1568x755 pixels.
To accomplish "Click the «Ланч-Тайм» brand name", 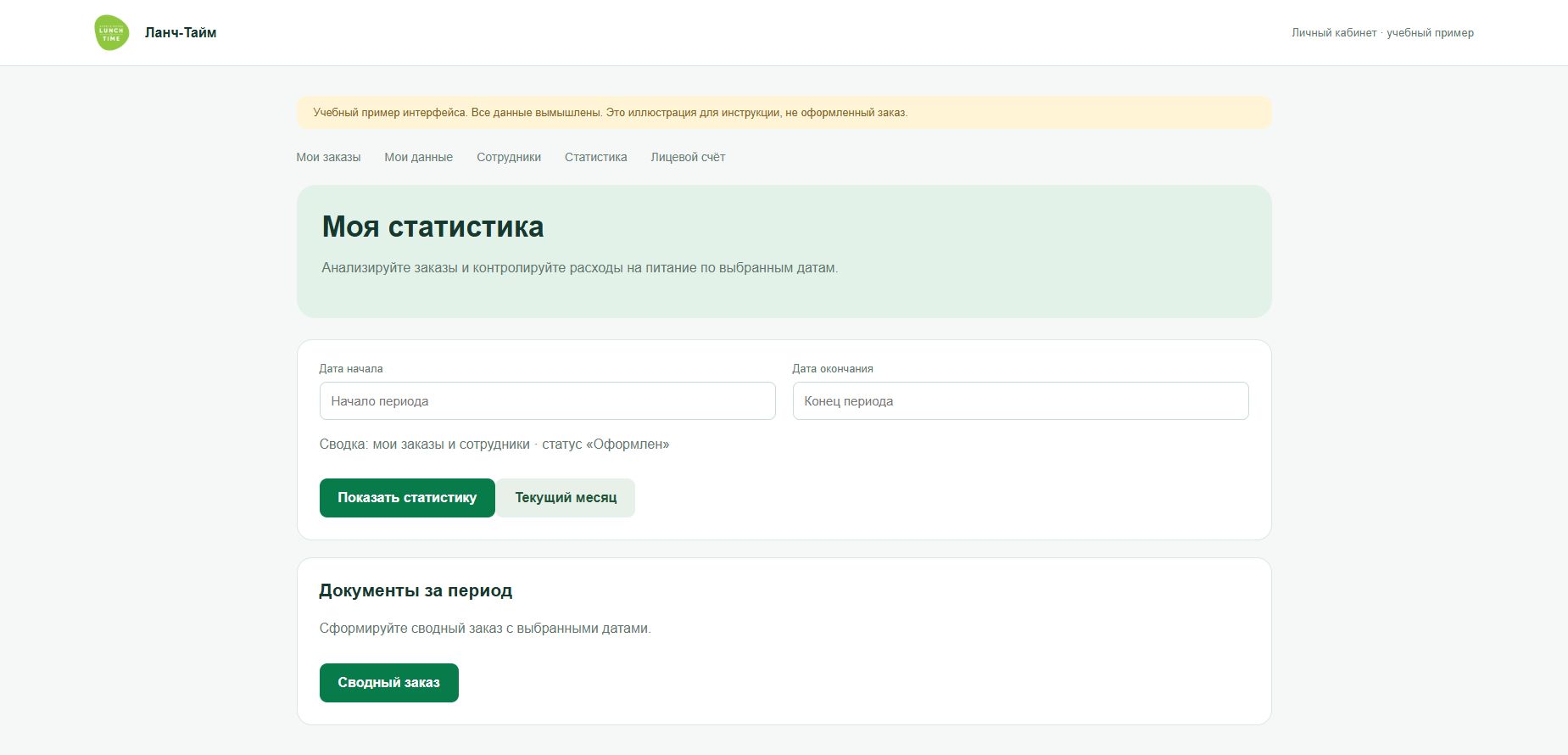I will click(181, 32).
